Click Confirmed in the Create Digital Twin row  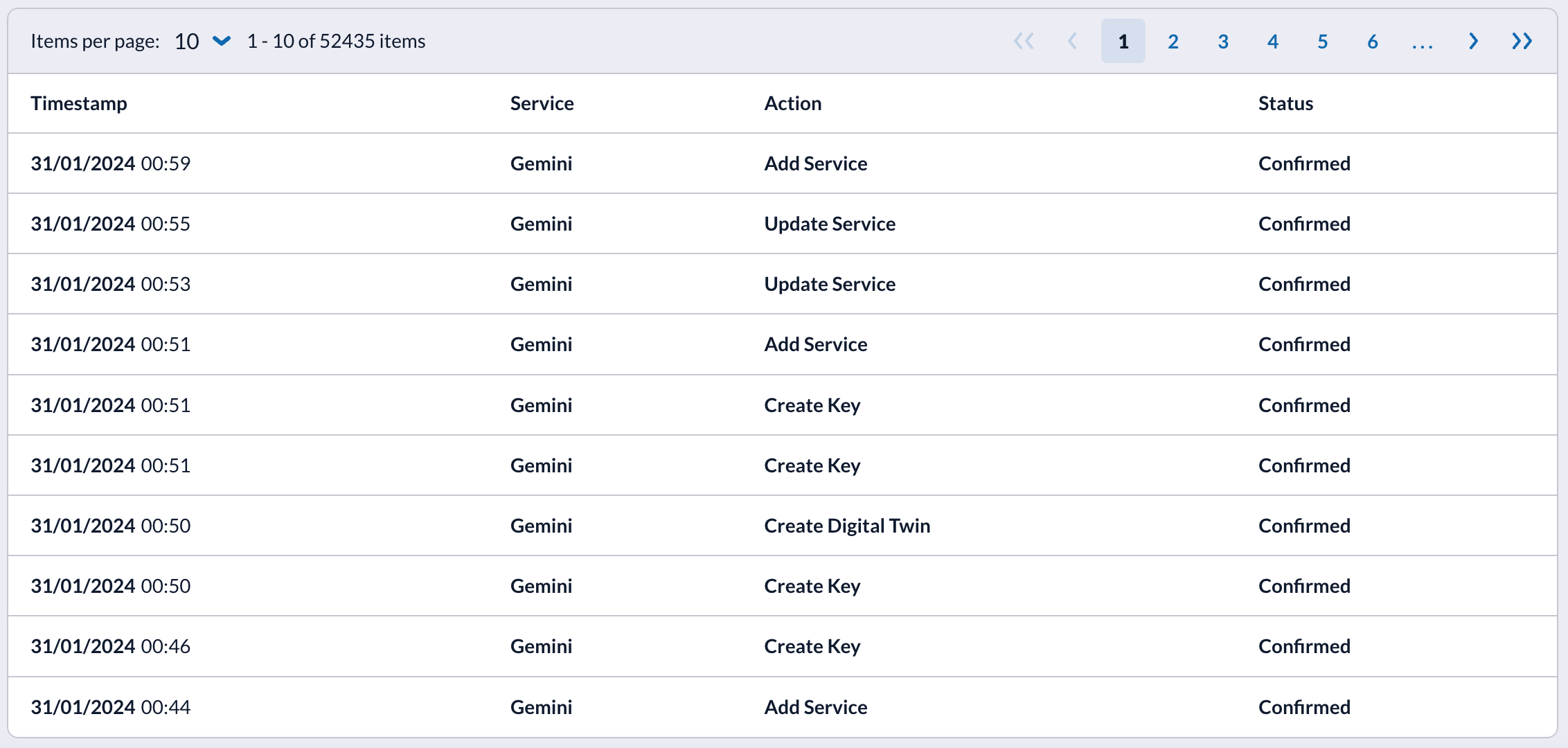1304,526
